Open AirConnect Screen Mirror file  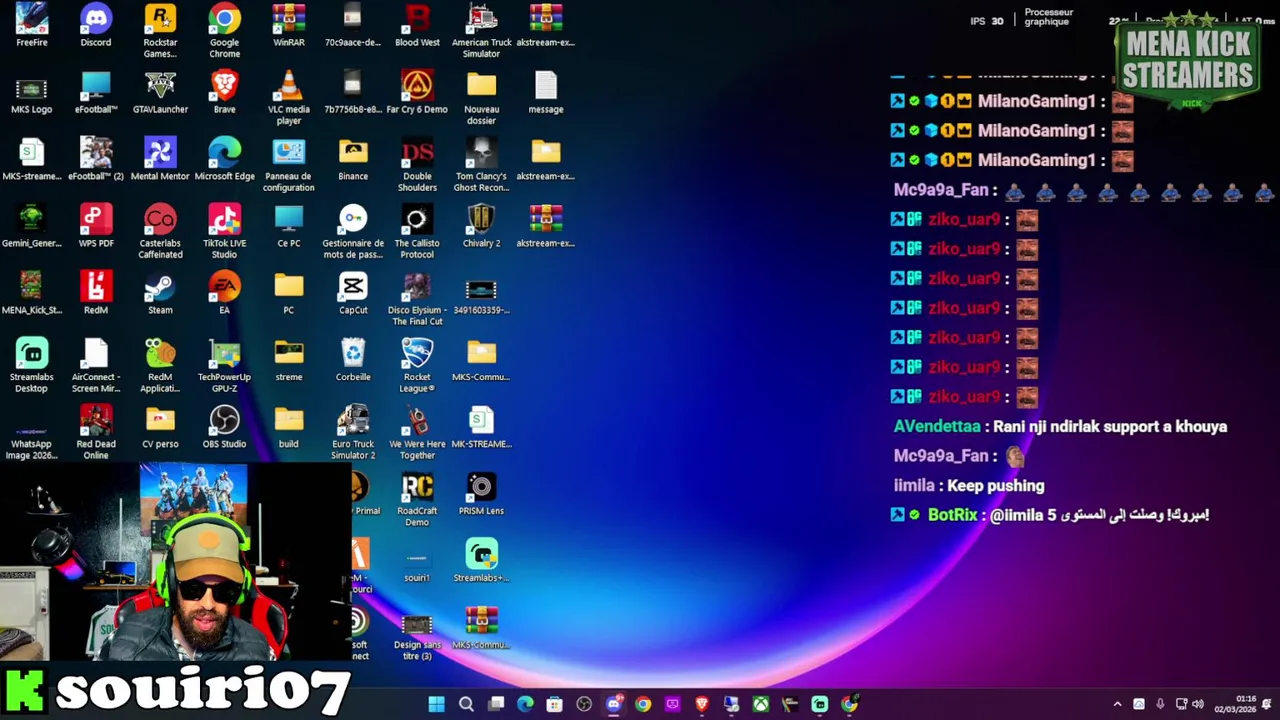pyautogui.click(x=96, y=365)
